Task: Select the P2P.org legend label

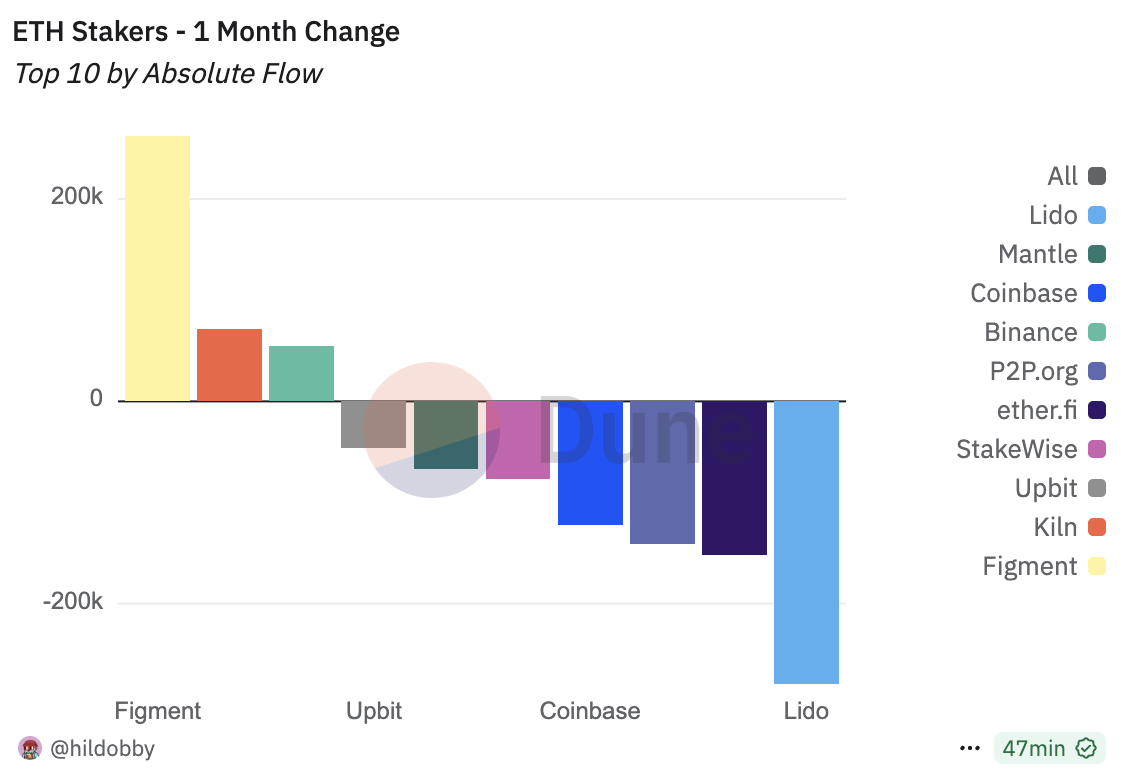Action: pos(1033,371)
